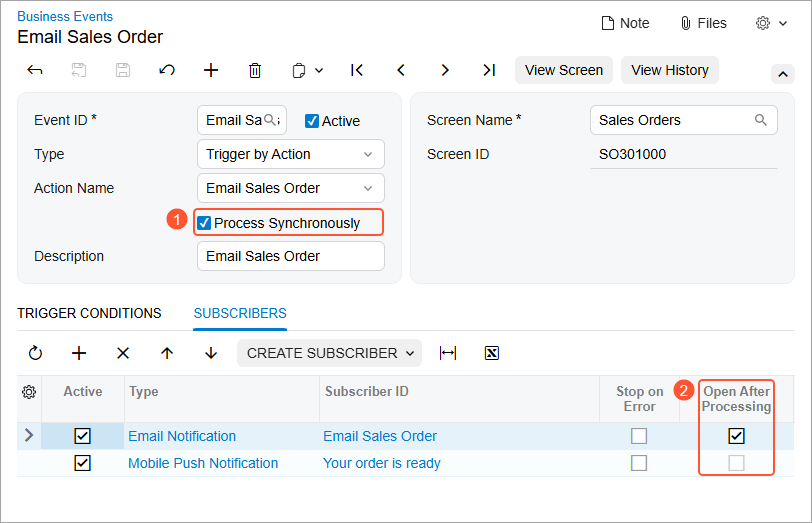Toggle the Process Synchronously checkbox
Viewport: 812px width, 523px height.
[205, 223]
